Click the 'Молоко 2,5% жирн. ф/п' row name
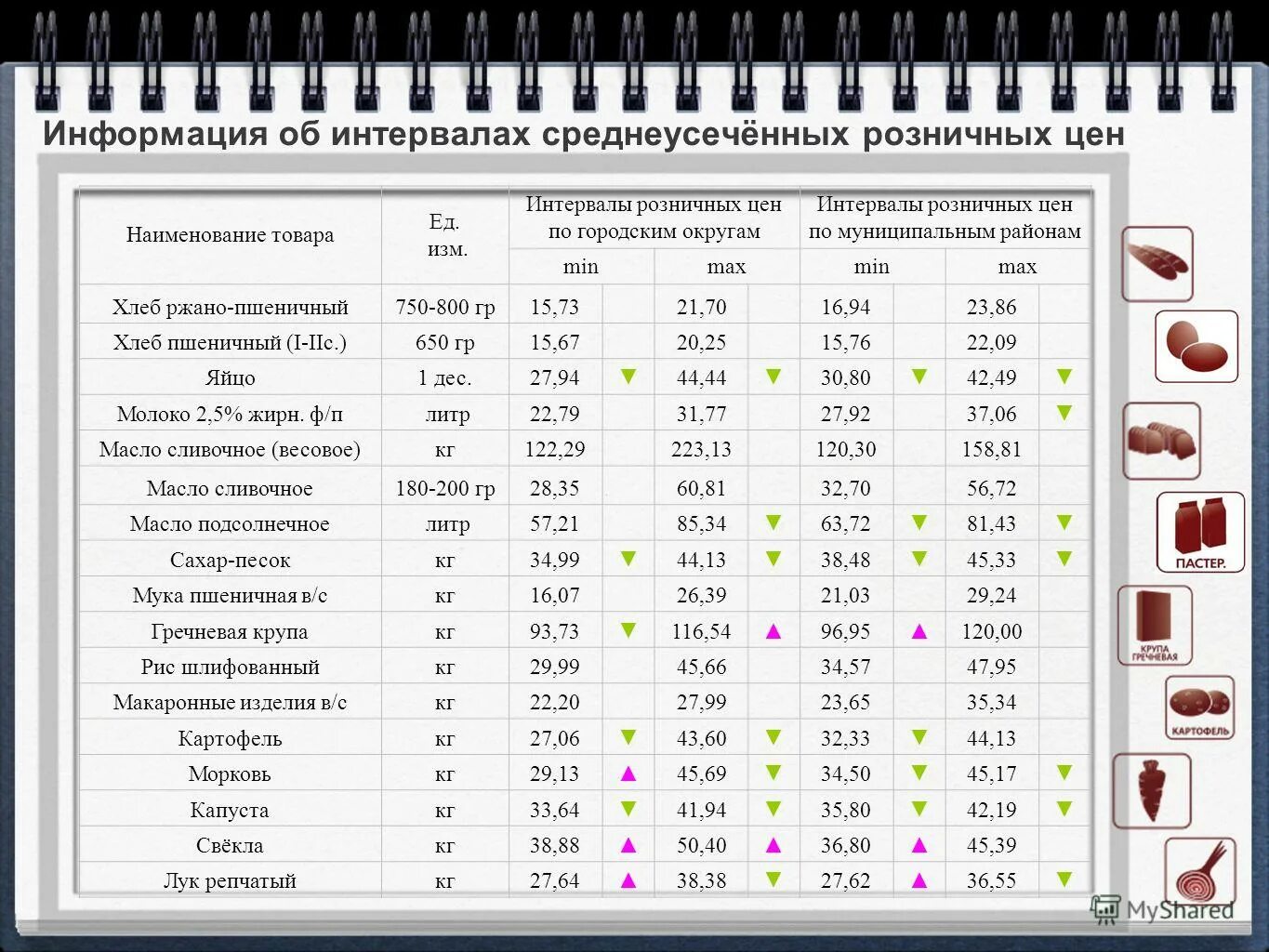 pos(230,414)
